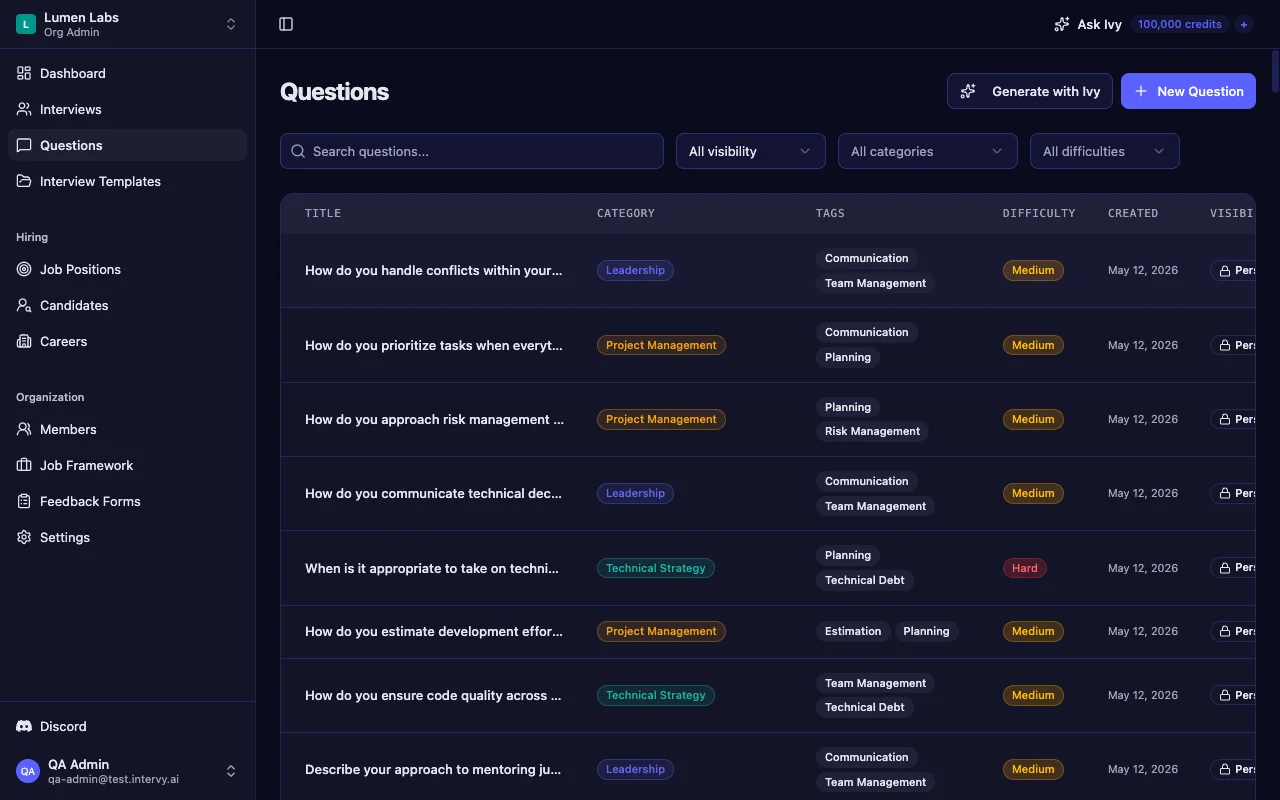Click the Job Positions target icon
The image size is (1280, 800).
(x=24, y=269)
